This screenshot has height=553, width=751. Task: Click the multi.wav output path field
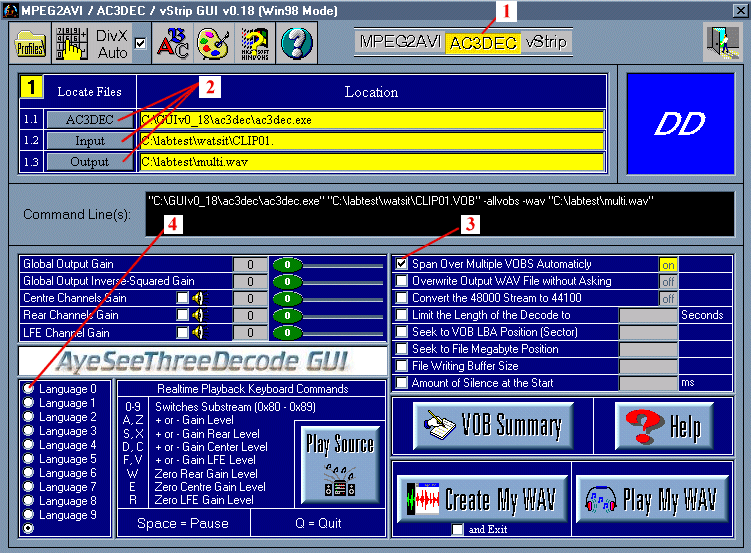(372, 162)
